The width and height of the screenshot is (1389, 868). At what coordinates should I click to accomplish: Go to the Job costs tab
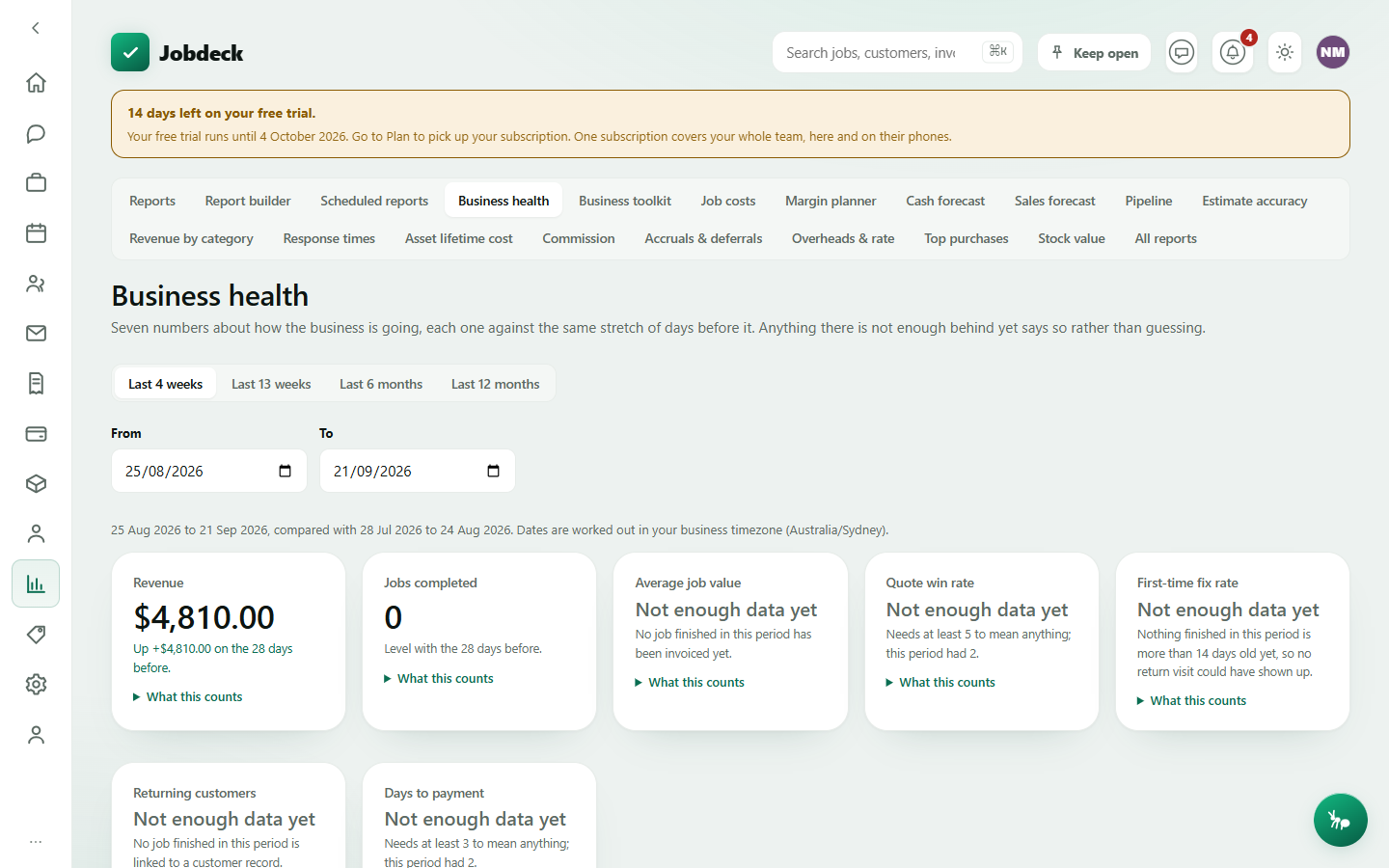tap(728, 201)
